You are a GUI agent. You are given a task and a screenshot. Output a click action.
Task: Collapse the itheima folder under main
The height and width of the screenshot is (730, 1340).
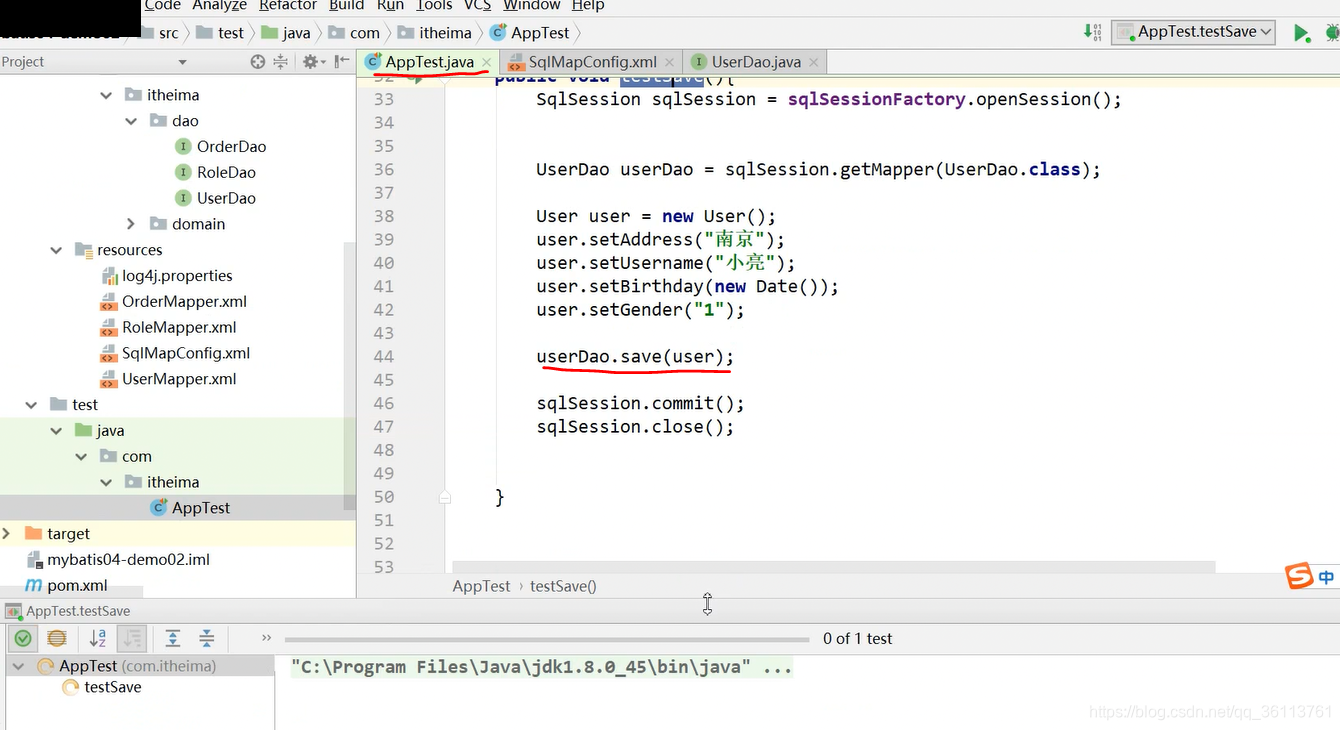pyautogui.click(x=106, y=95)
